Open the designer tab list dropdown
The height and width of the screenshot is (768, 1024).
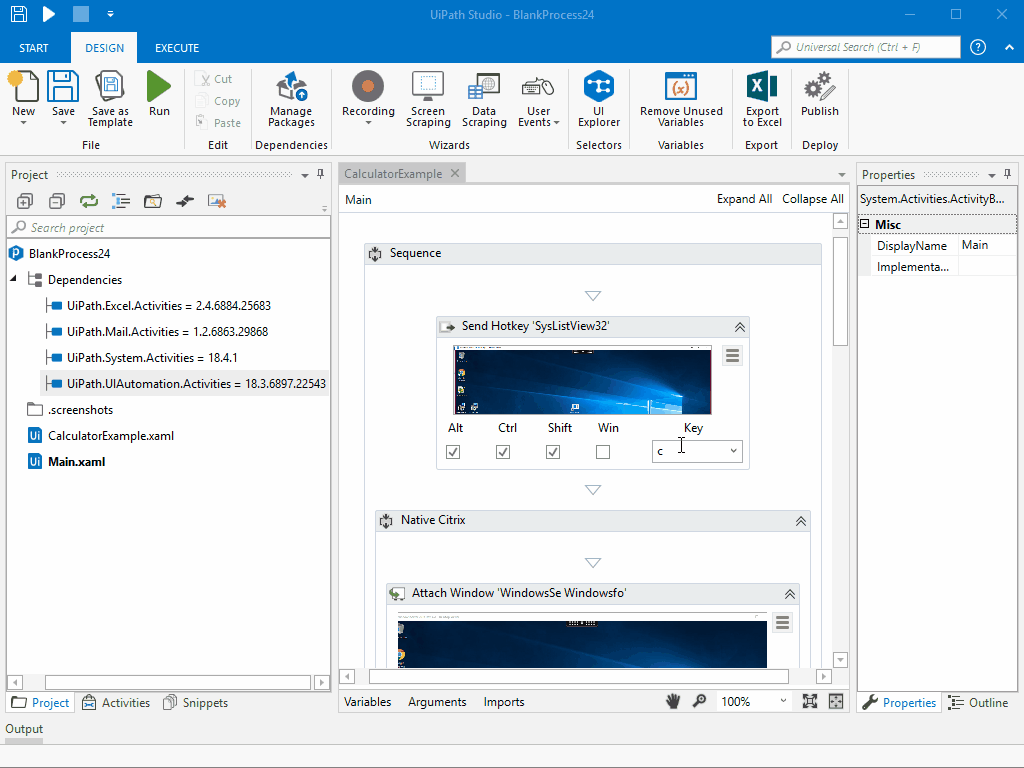(x=842, y=175)
